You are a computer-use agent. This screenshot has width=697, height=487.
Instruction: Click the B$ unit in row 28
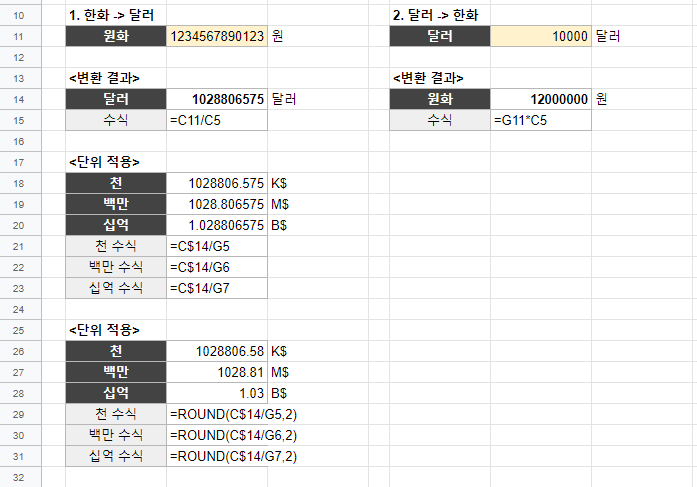pos(279,393)
